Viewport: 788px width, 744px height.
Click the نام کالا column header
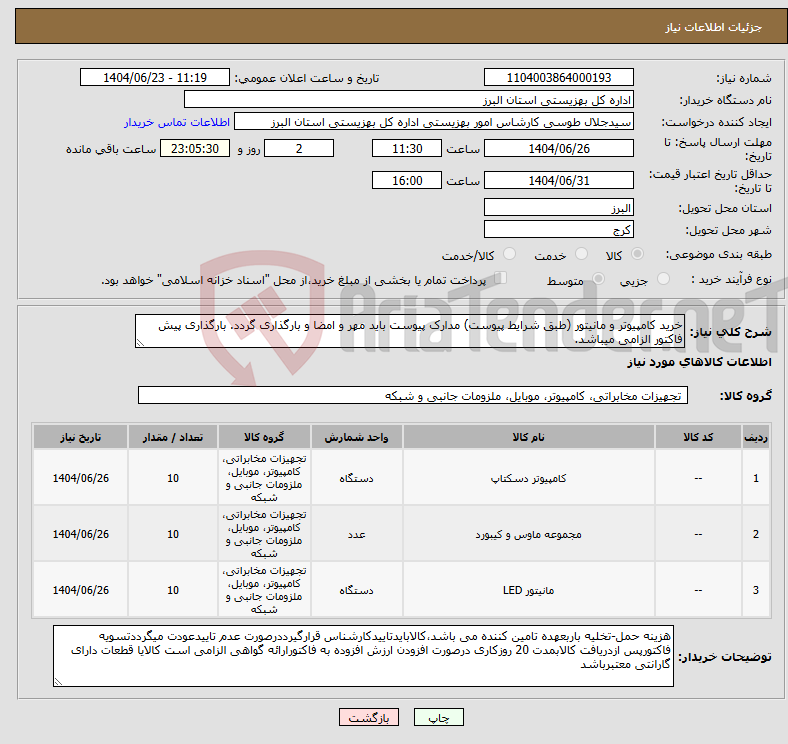click(528, 437)
